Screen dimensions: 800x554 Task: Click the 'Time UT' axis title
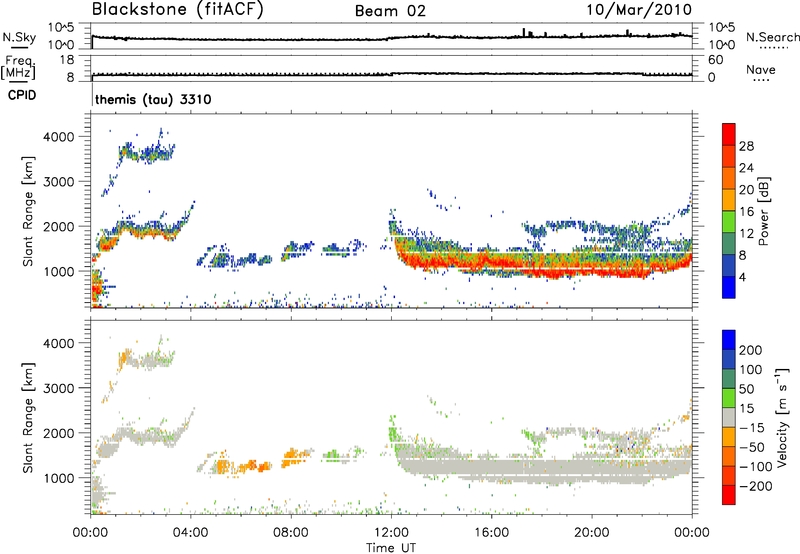(x=391, y=547)
